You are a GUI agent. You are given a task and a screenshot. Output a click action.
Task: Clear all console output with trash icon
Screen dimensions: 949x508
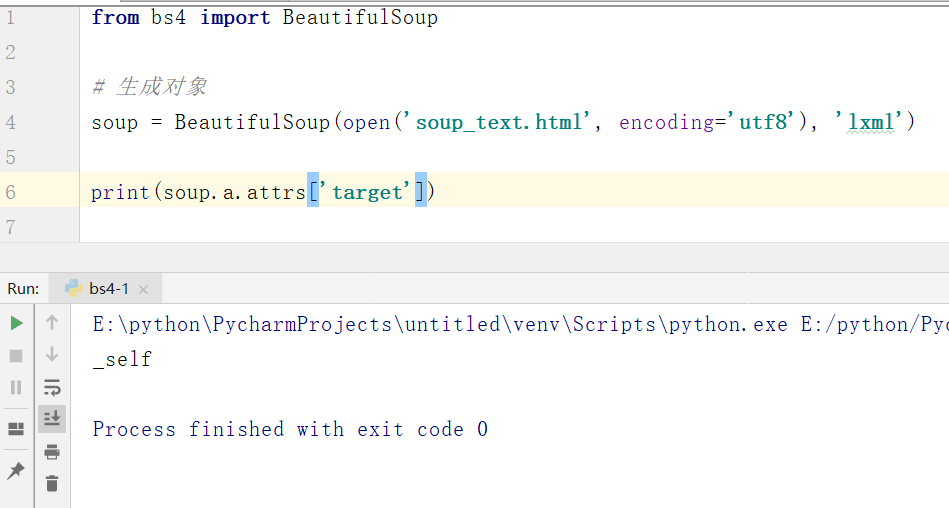coord(52,483)
